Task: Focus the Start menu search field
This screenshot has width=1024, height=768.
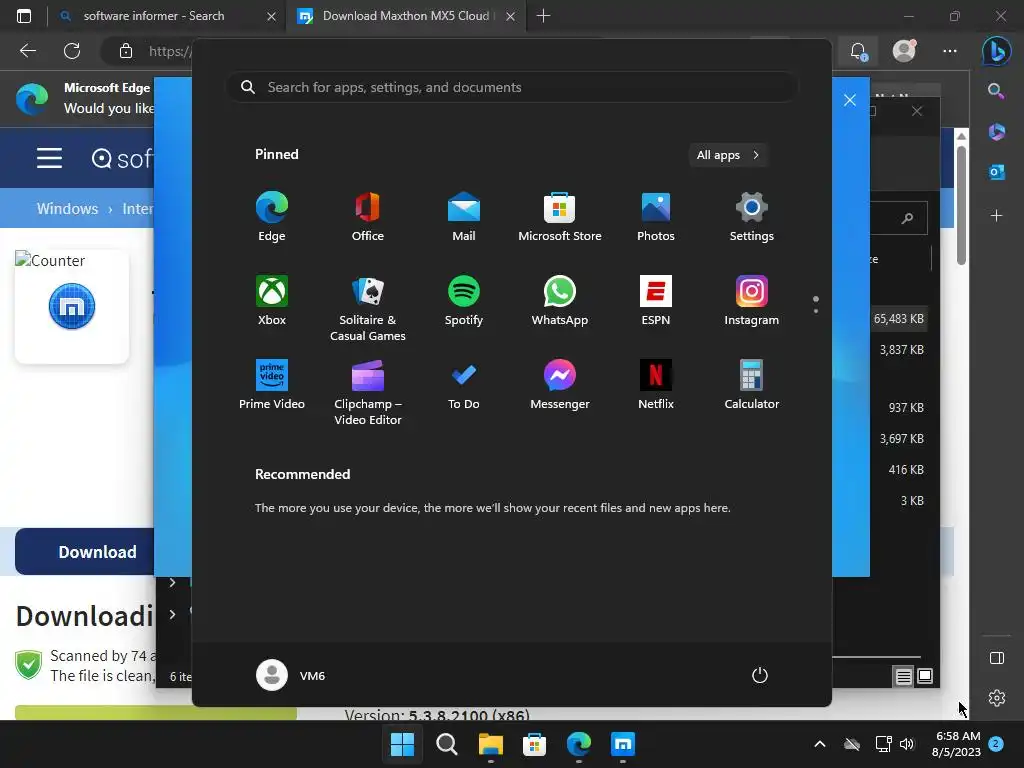Action: [512, 88]
